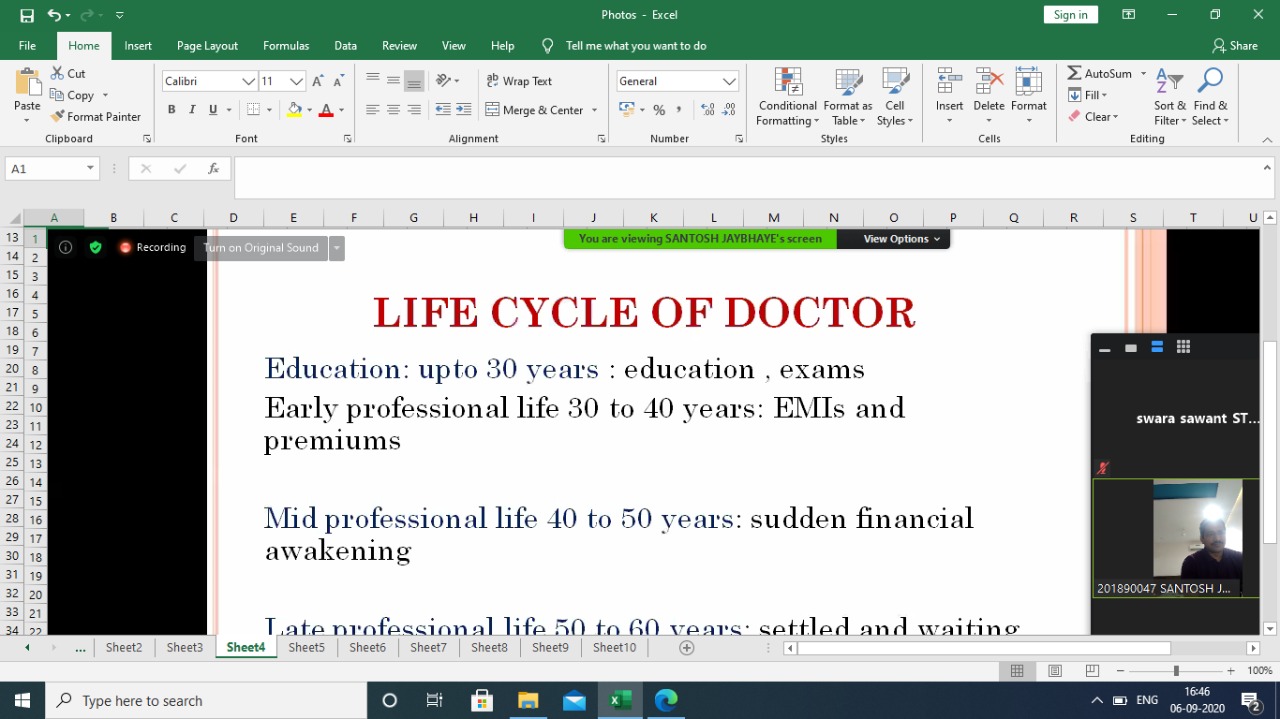Viewport: 1280px width, 719px height.
Task: Open the View Options dropdown
Action: (x=901, y=239)
